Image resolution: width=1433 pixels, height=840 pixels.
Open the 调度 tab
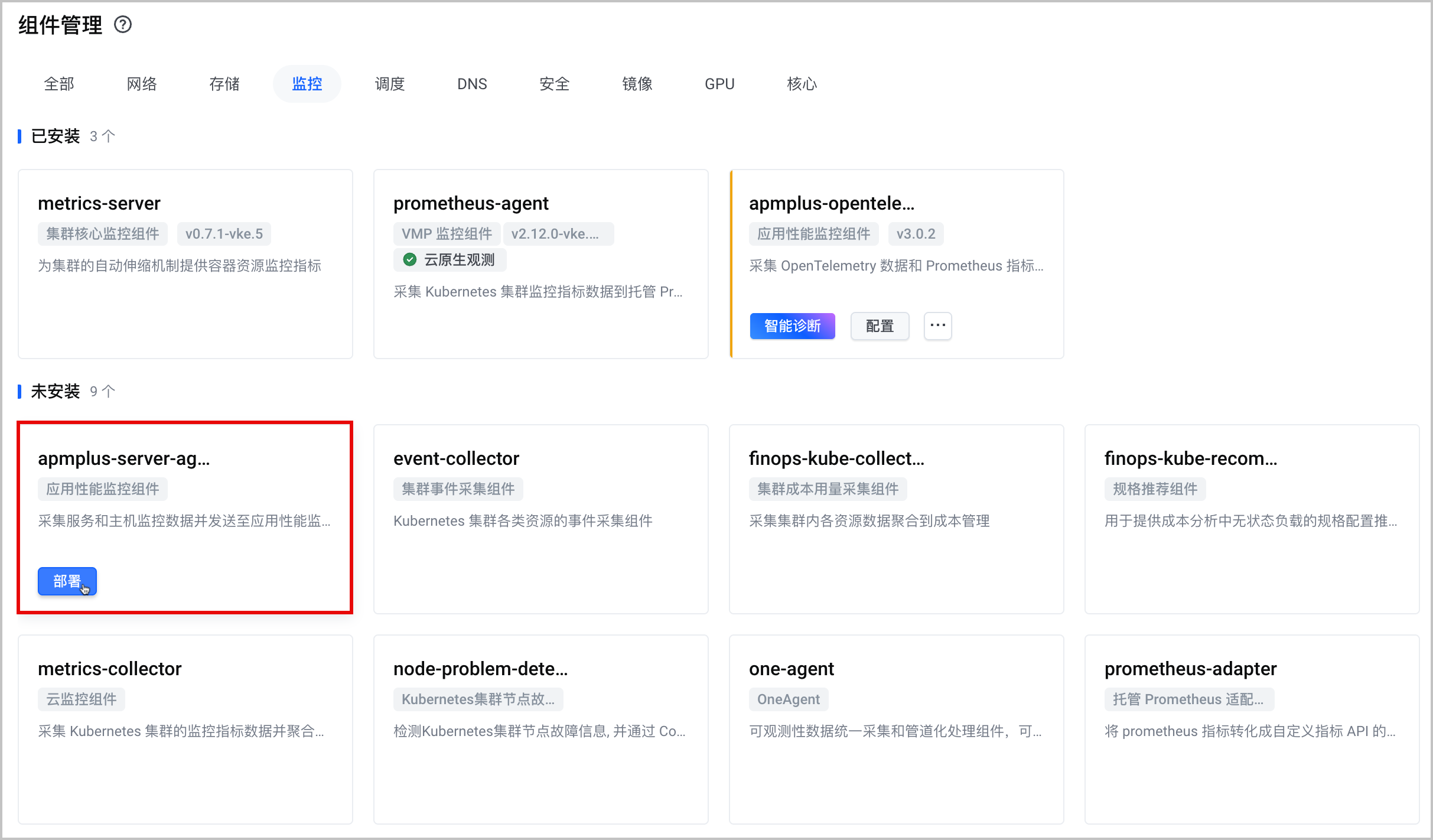click(390, 84)
